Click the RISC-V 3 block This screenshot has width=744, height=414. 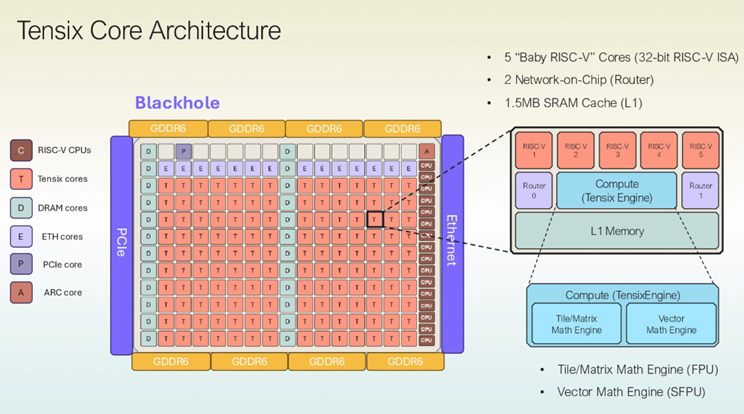pyautogui.click(x=617, y=150)
